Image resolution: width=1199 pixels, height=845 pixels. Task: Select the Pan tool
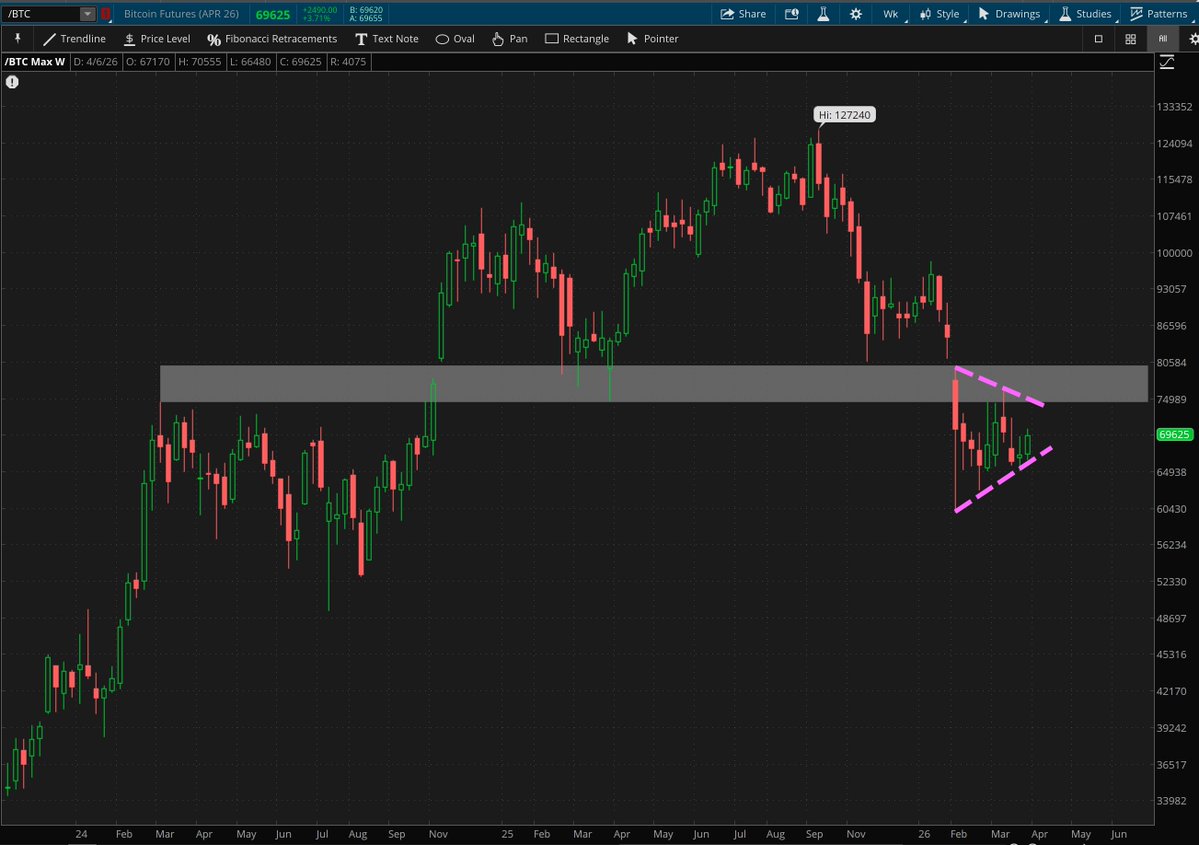pyautogui.click(x=509, y=39)
